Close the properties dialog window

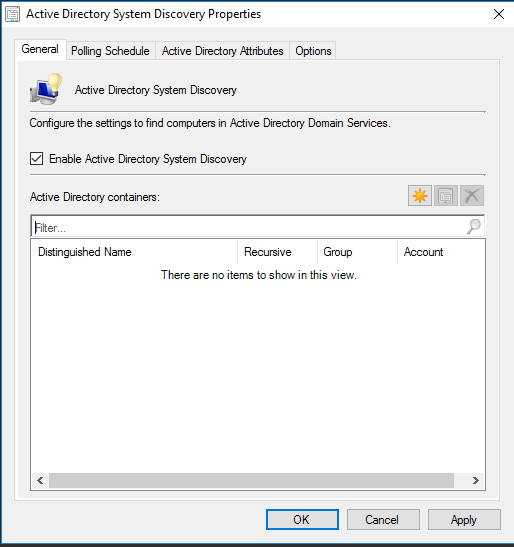499,14
